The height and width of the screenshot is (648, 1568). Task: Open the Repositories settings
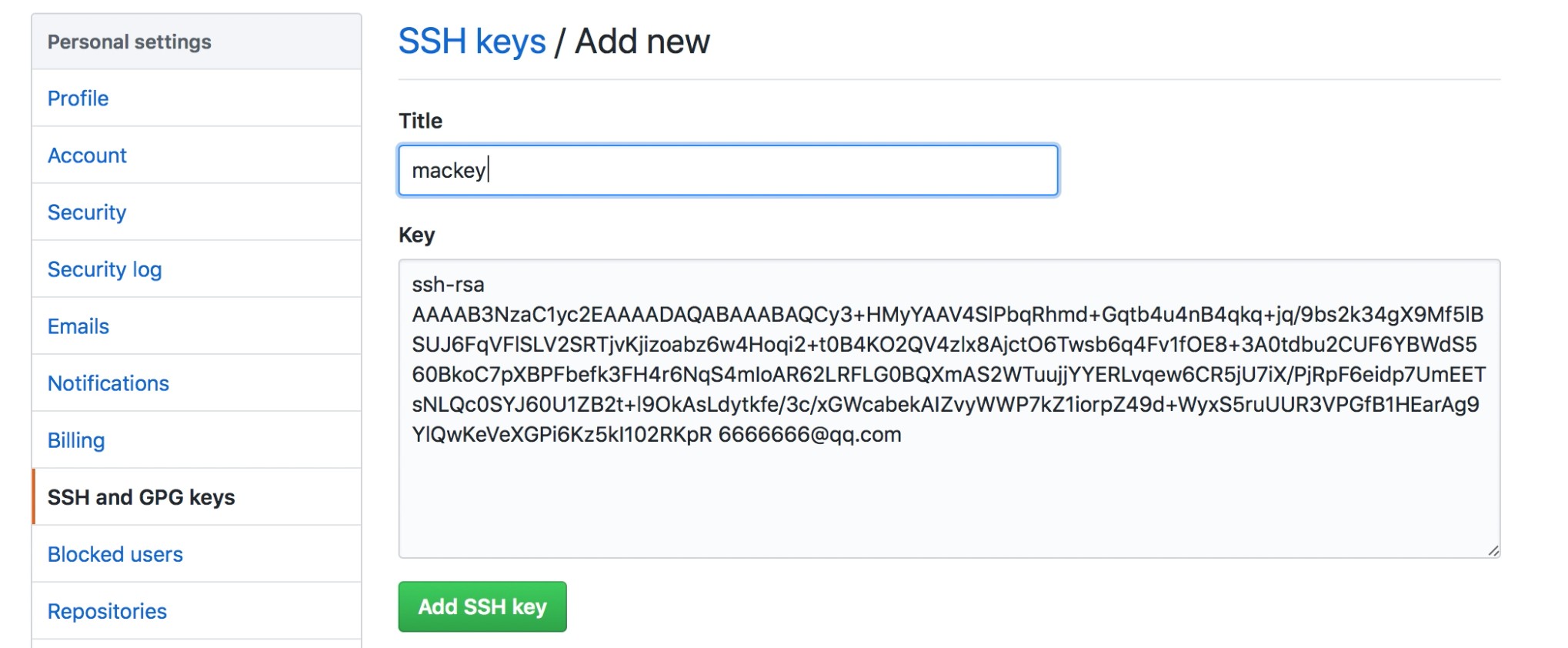107,610
